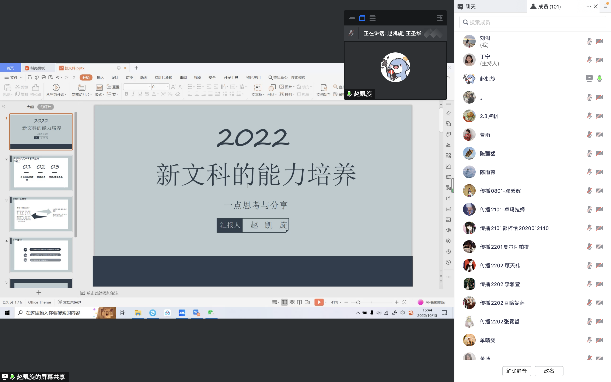611x382 pixels.
Task: Select the highlighted Start ribbon tab
Action: pyautogui.click(x=86, y=78)
